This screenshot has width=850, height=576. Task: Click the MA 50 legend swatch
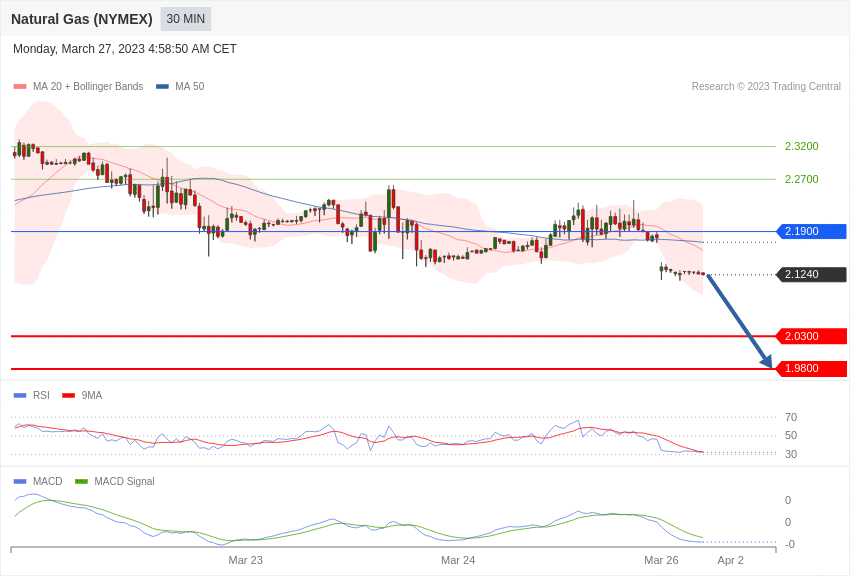[x=162, y=87]
